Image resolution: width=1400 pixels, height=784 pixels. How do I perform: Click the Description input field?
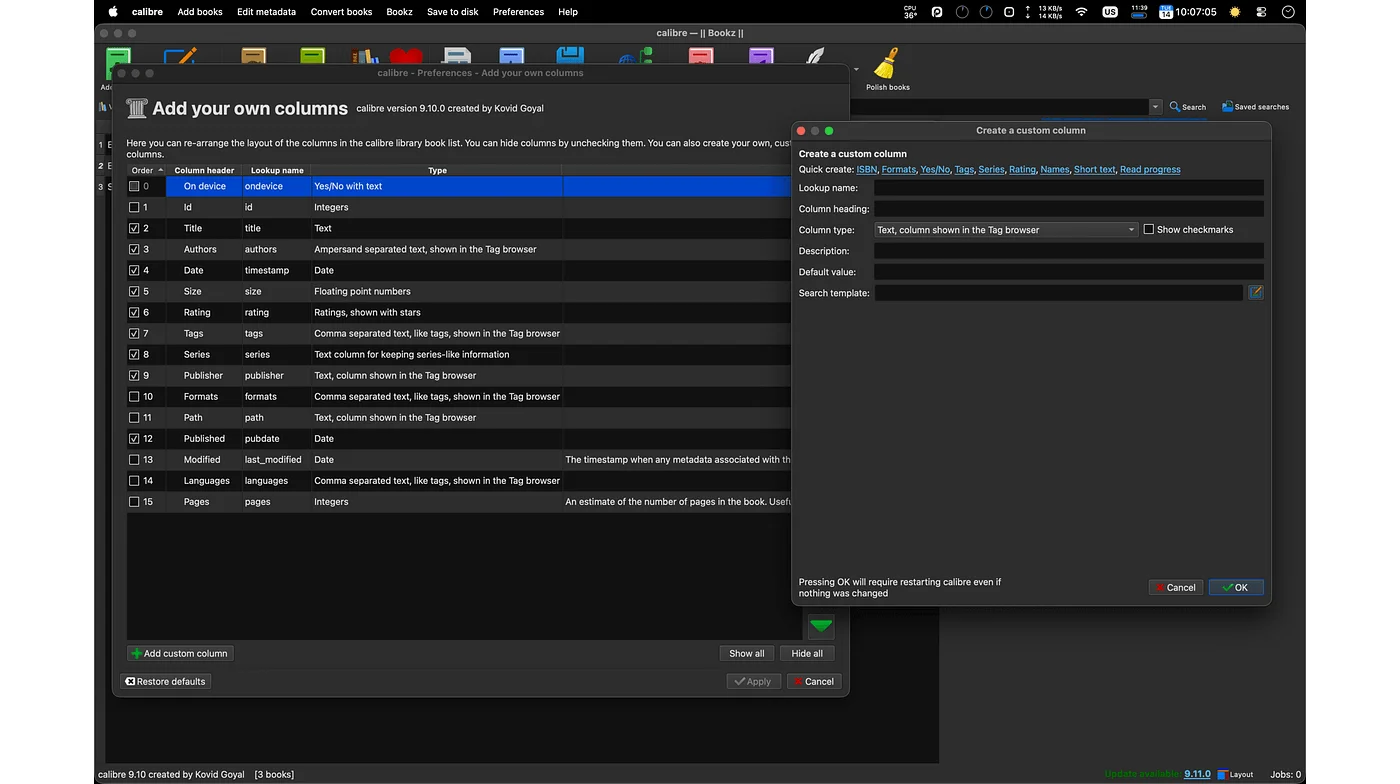click(x=1069, y=251)
